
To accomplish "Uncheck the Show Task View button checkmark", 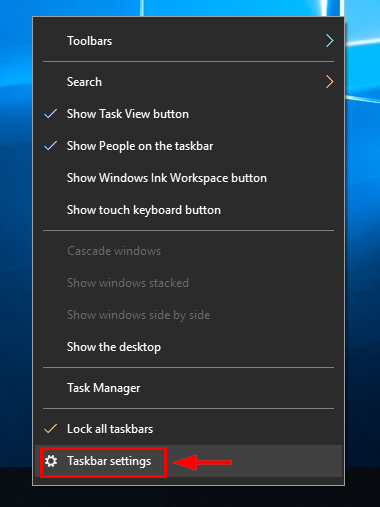I will [51, 114].
